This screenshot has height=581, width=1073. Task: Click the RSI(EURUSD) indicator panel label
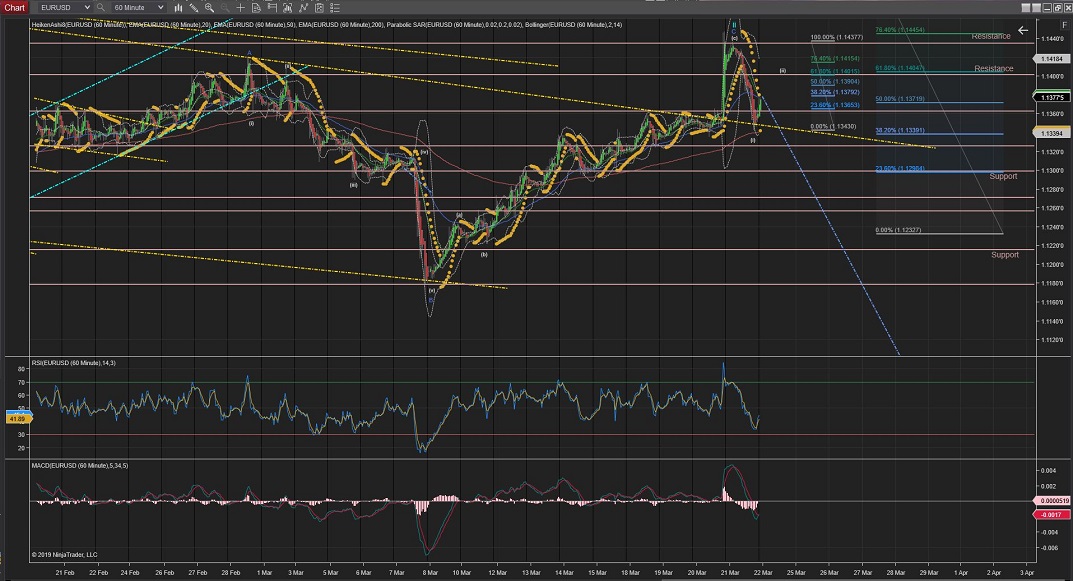coord(75,361)
